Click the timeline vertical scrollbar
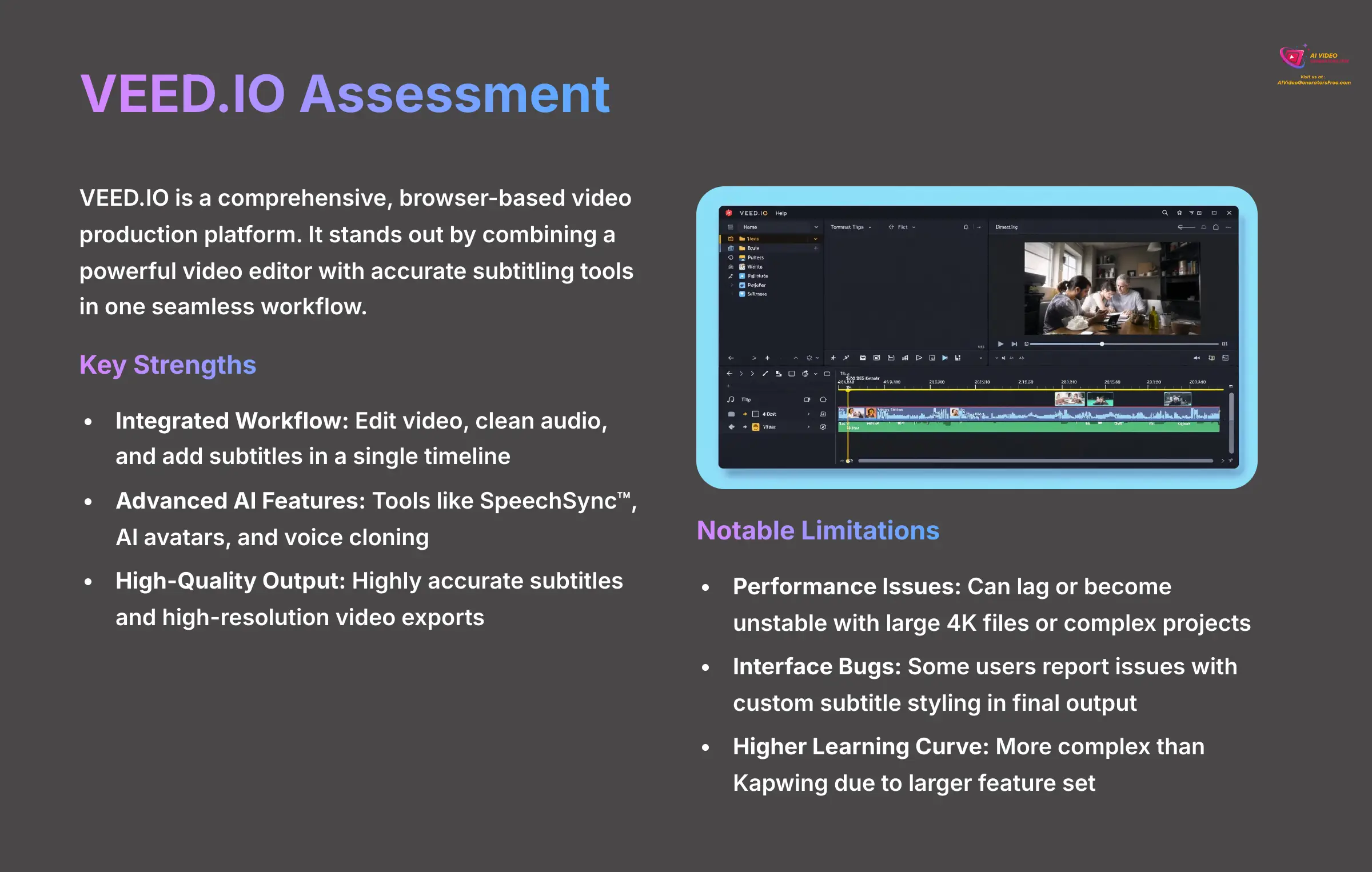The width and height of the screenshot is (1372, 872). [1231, 422]
